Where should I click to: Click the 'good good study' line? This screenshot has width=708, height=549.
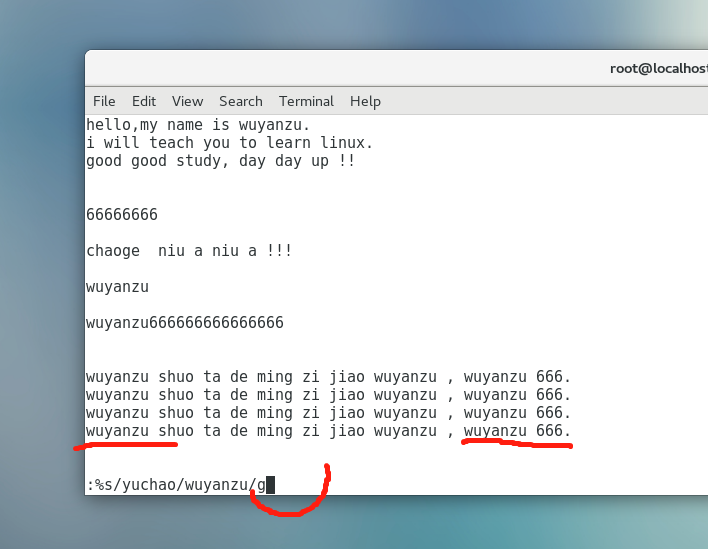(x=220, y=161)
